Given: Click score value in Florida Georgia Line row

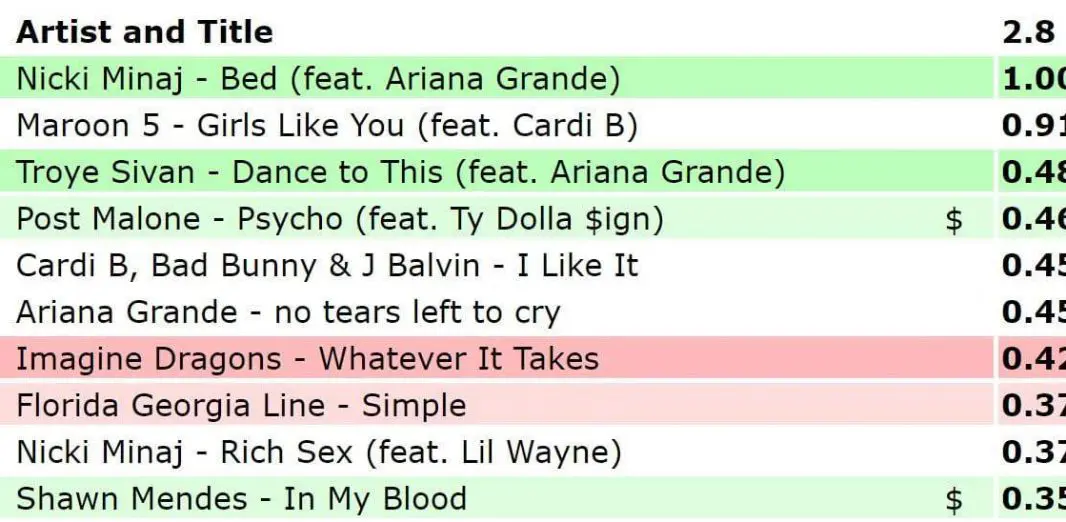Looking at the screenshot, I should pos(1032,406).
